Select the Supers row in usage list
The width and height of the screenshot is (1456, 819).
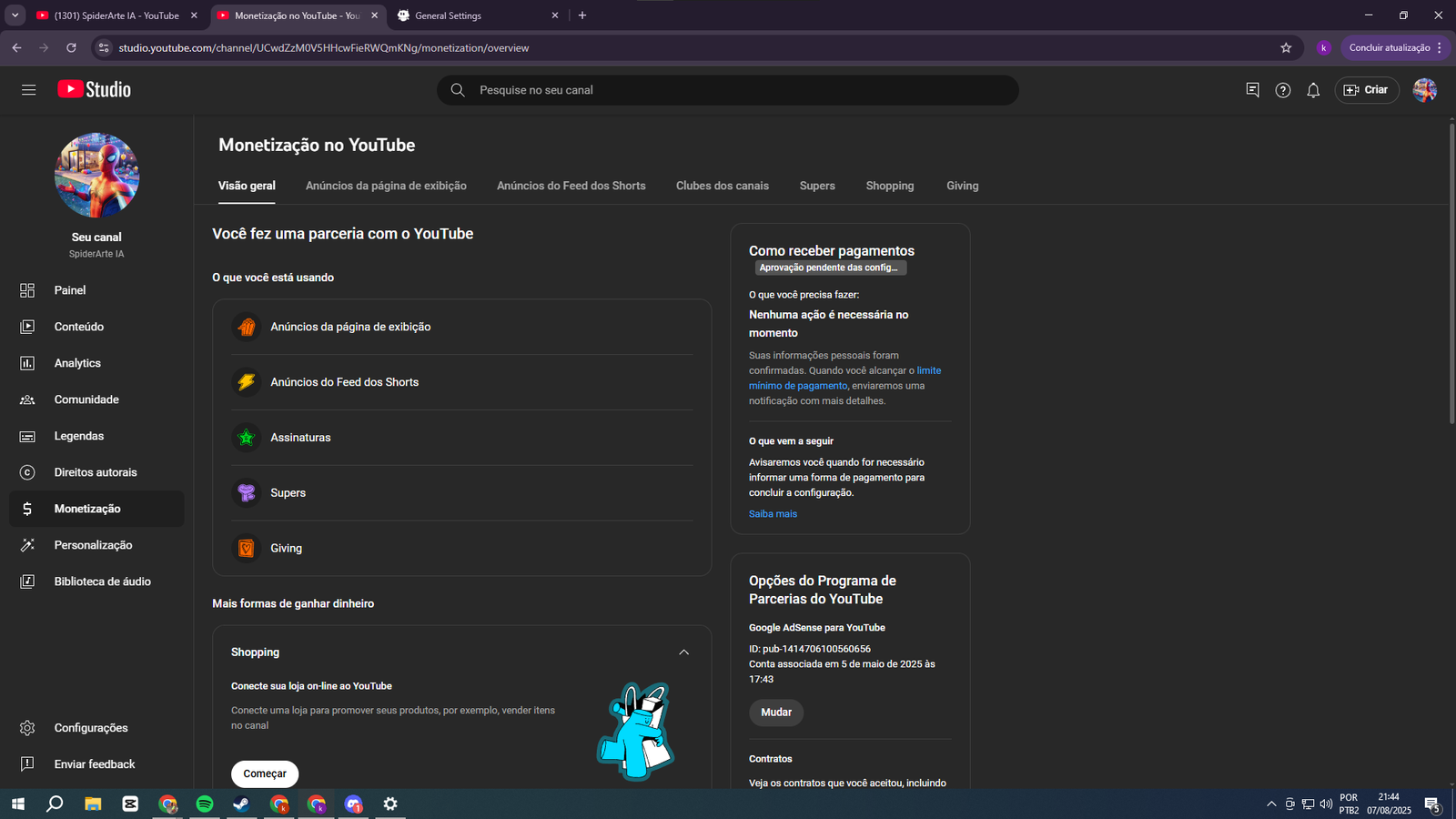point(462,493)
